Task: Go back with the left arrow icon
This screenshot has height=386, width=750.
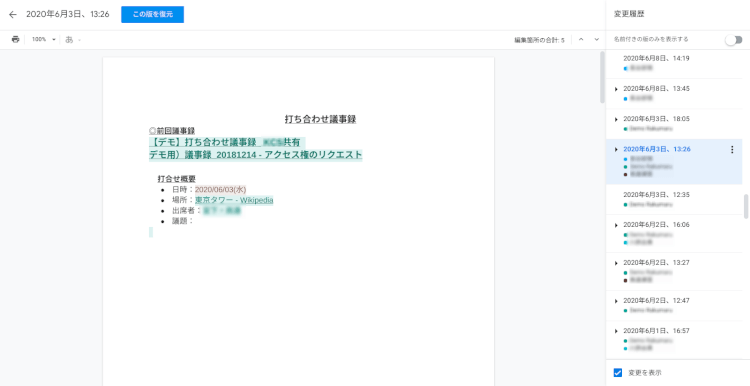Action: coord(13,14)
